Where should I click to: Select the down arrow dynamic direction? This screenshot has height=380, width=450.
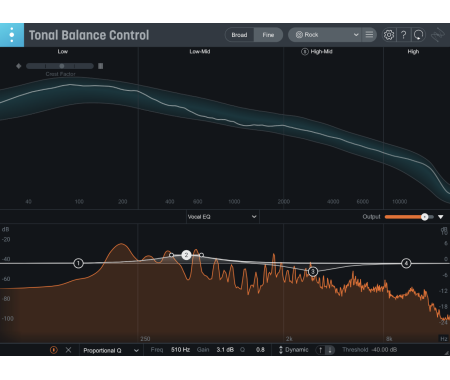click(x=330, y=350)
